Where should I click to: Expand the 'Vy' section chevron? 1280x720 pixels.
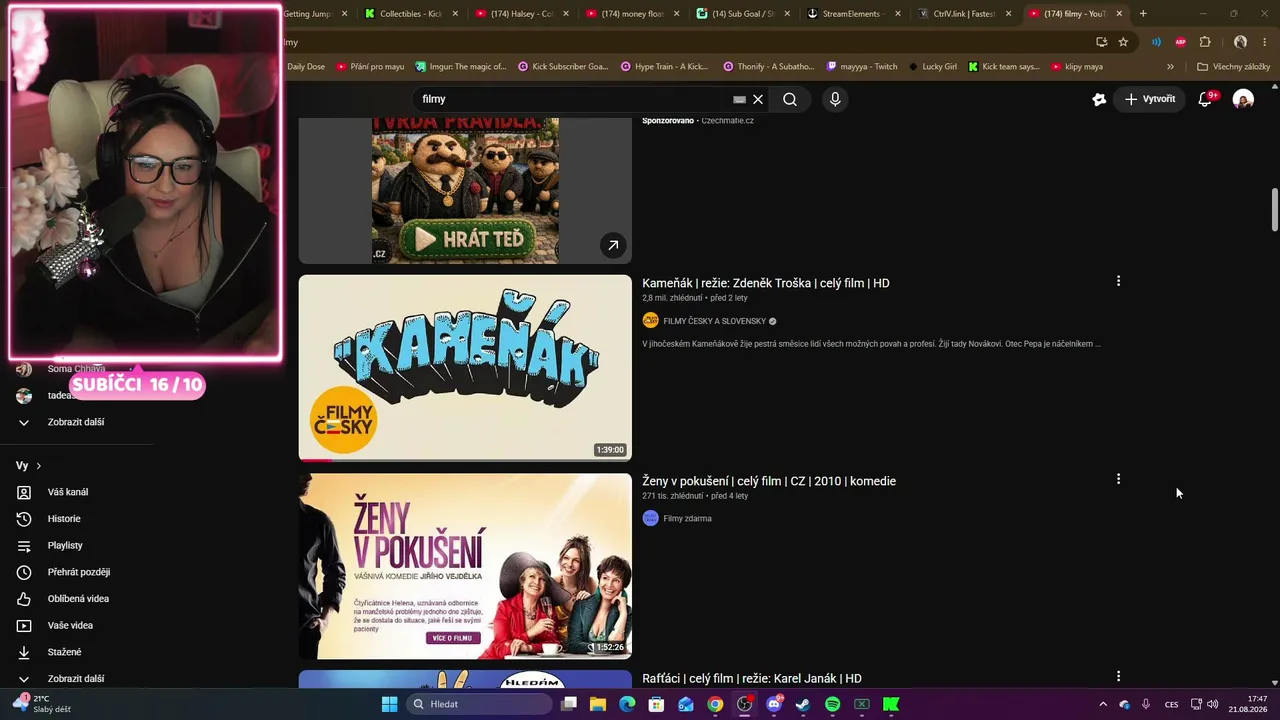(x=39, y=466)
